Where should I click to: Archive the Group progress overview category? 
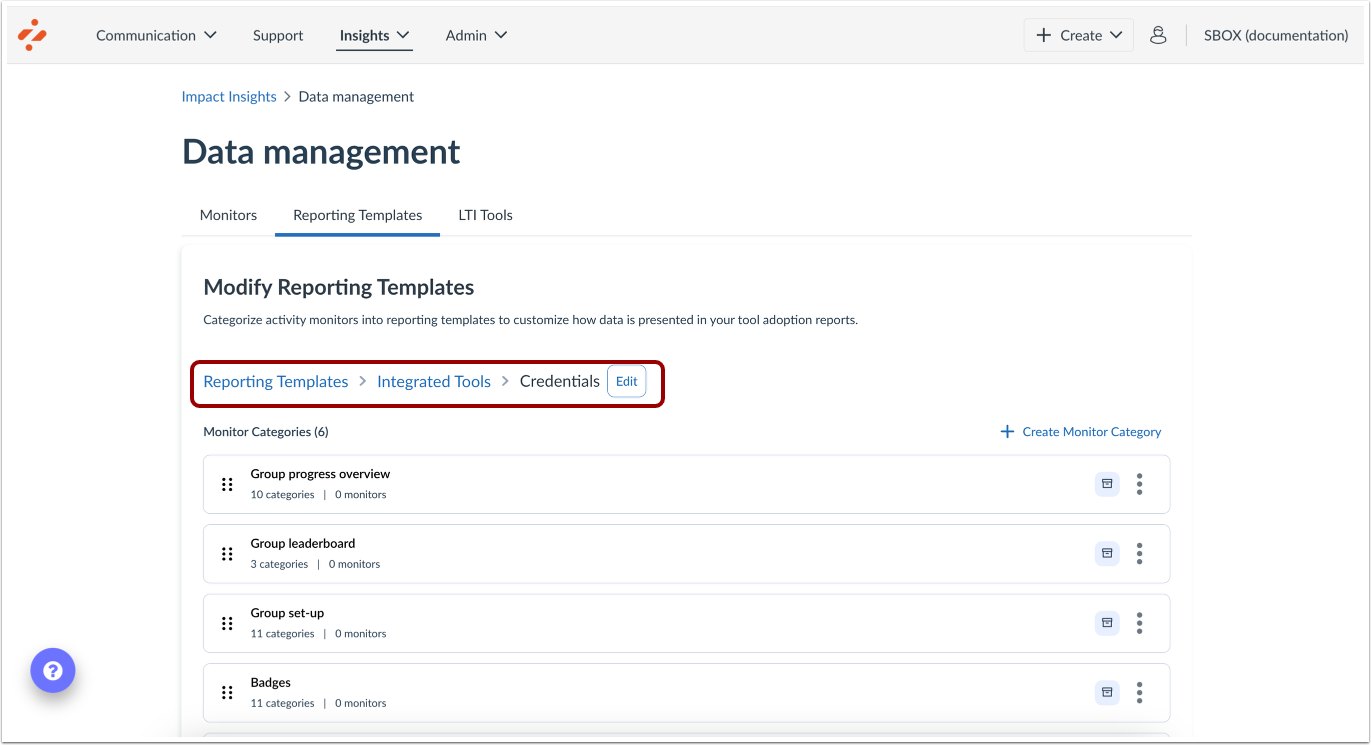1107,483
